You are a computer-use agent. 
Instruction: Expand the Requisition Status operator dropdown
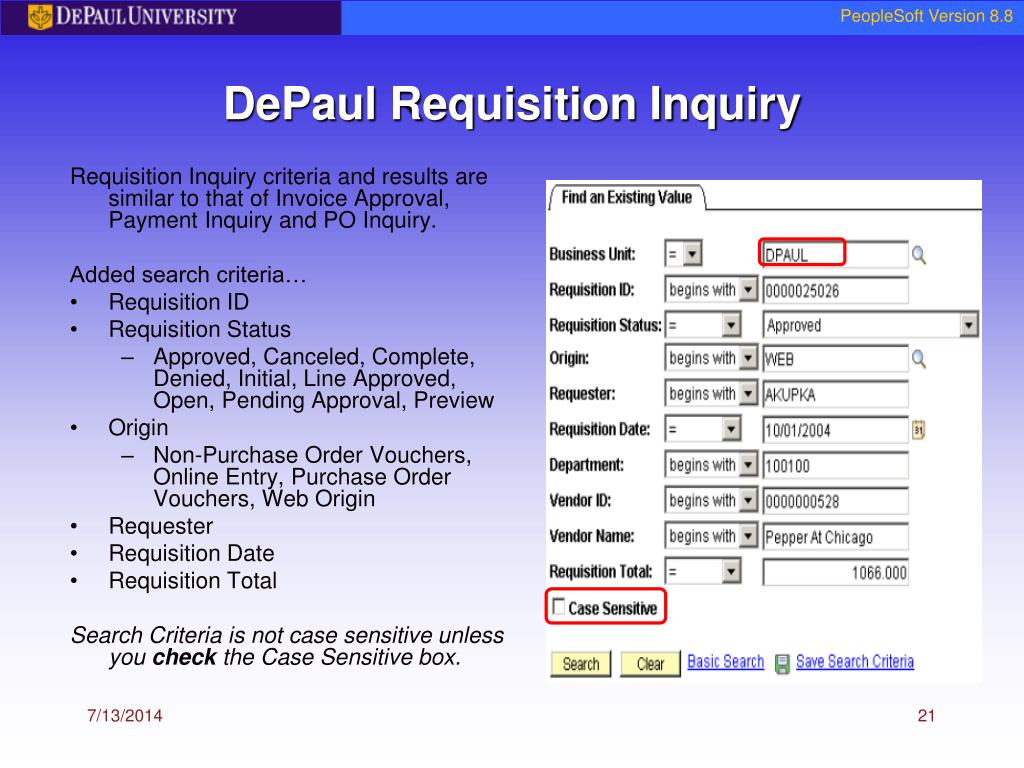(x=703, y=325)
